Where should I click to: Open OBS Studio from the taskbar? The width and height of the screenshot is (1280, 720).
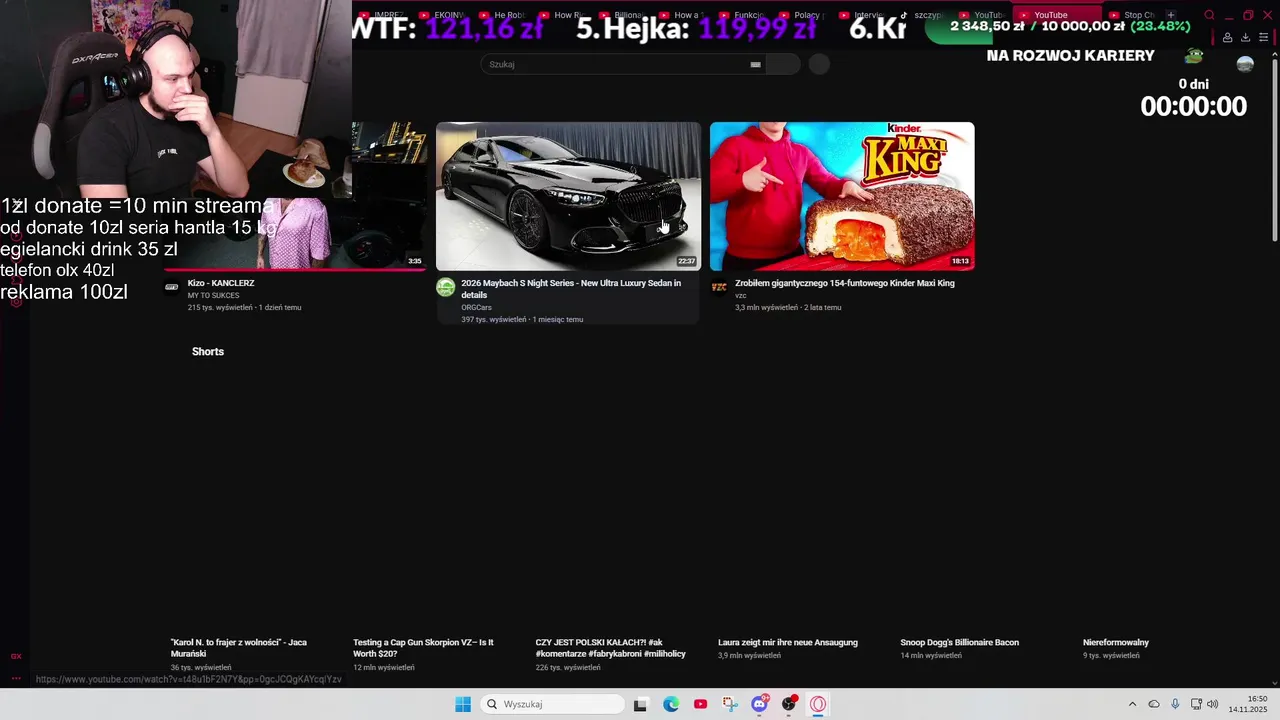(789, 704)
